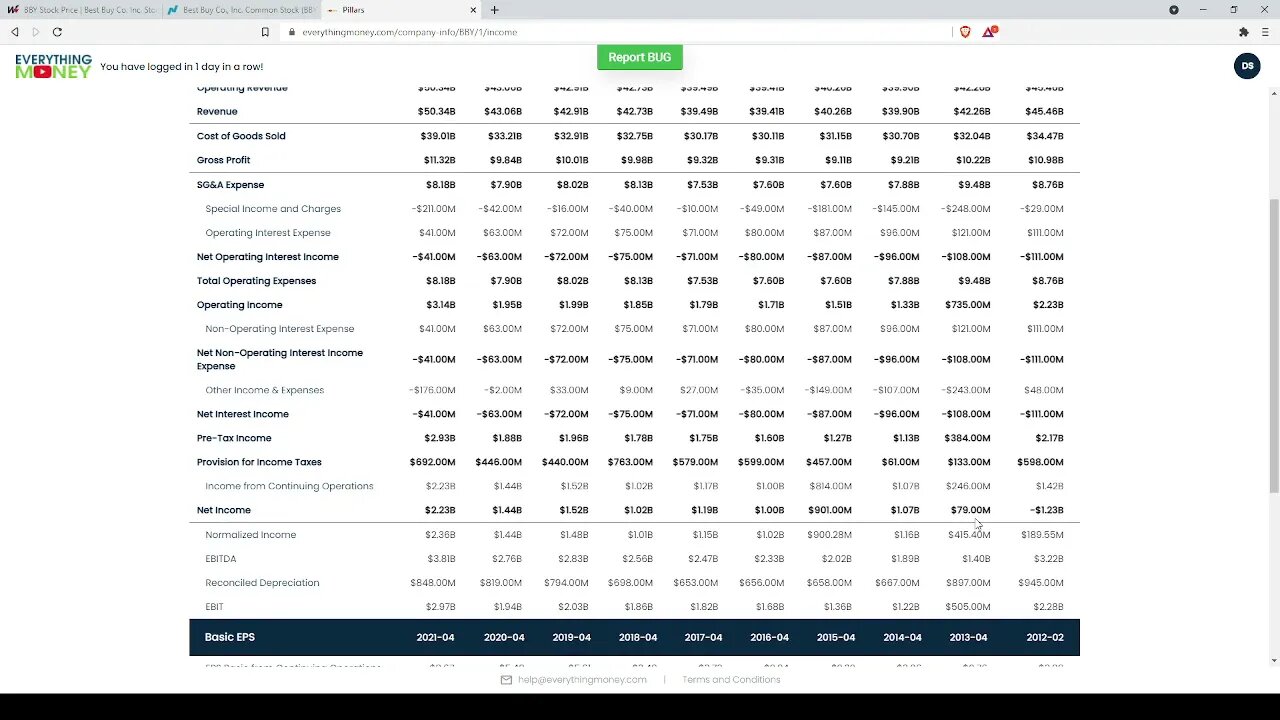Click the Basic EPS section header
Viewport: 1280px width, 720px height.
click(230, 637)
